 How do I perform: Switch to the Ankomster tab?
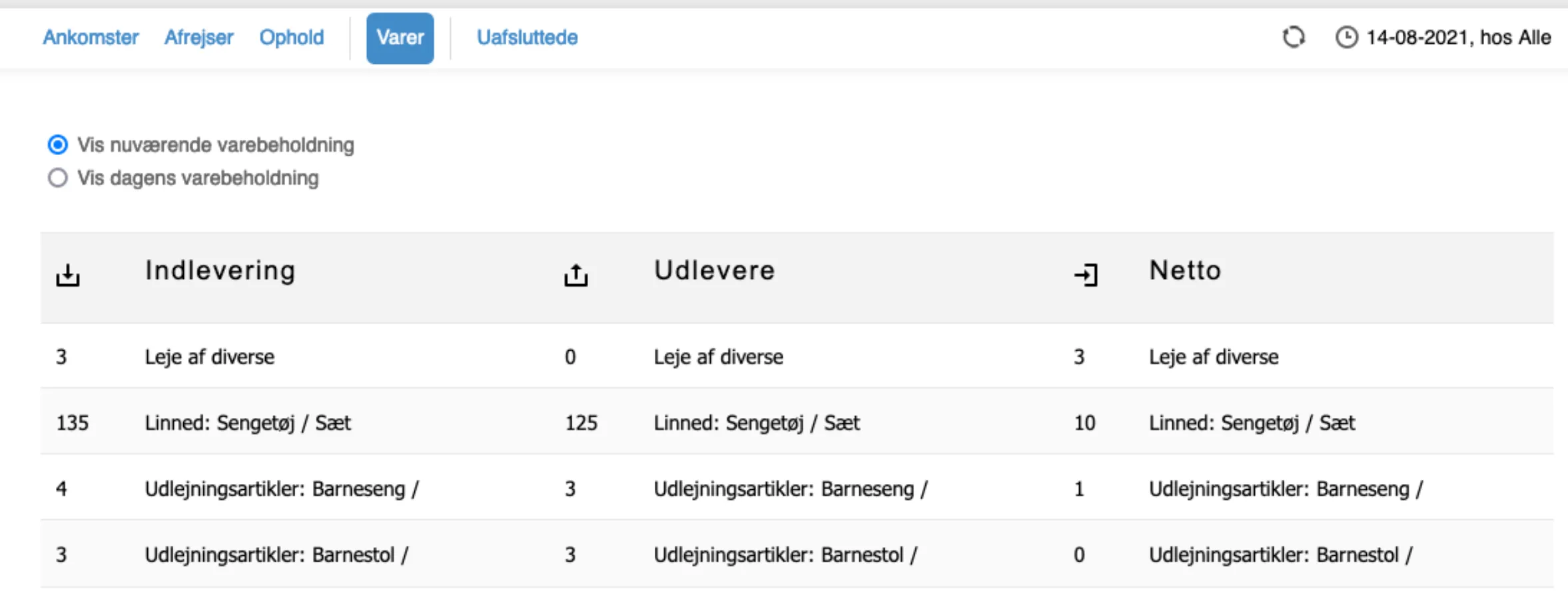(90, 38)
